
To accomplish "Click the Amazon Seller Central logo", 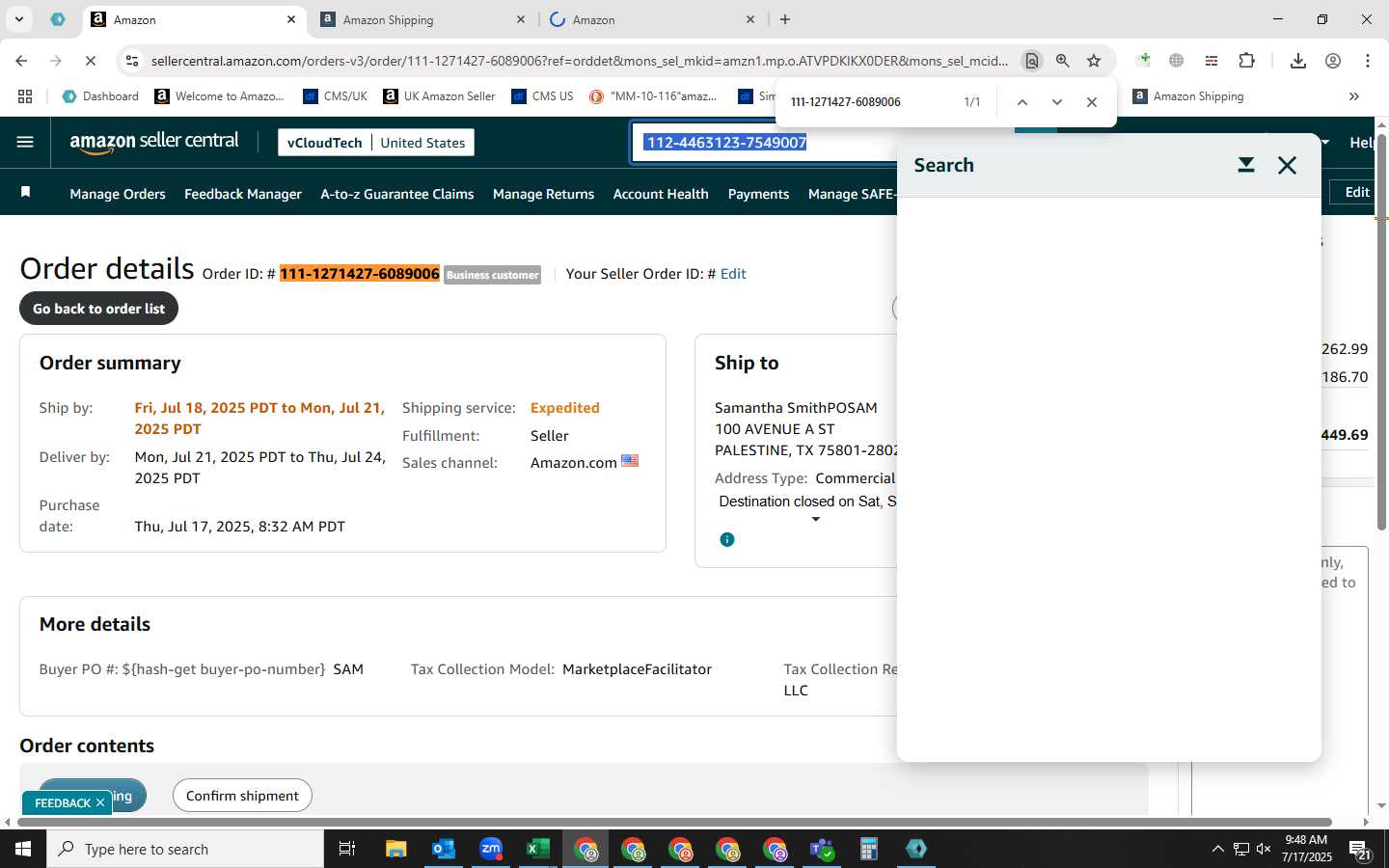I will click(154, 142).
